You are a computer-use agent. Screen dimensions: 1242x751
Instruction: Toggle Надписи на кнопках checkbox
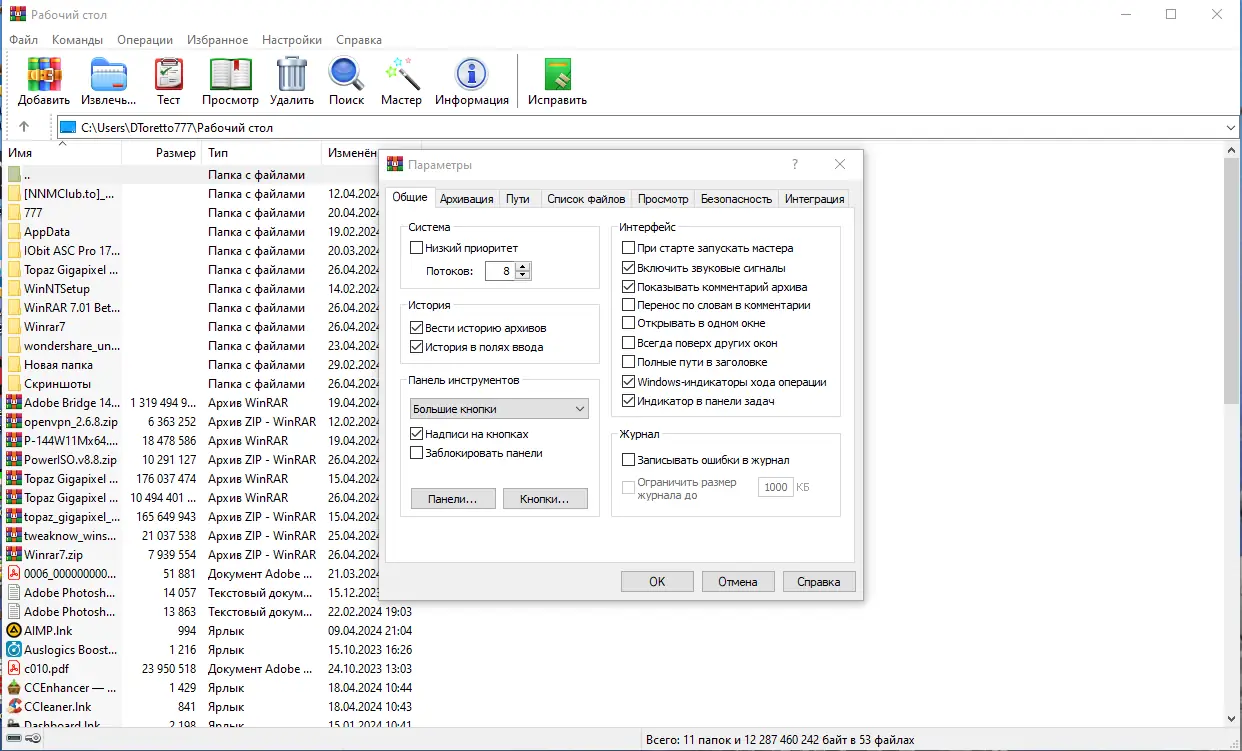pos(417,434)
